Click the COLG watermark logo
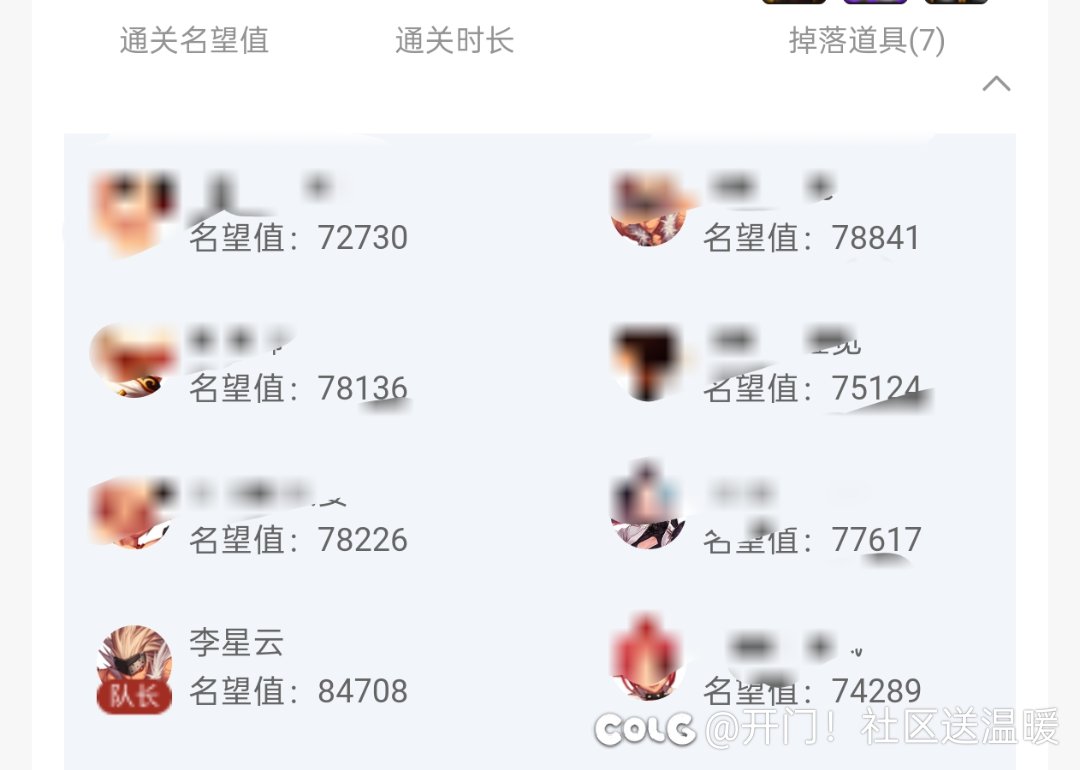The height and width of the screenshot is (770, 1080). pos(645,729)
